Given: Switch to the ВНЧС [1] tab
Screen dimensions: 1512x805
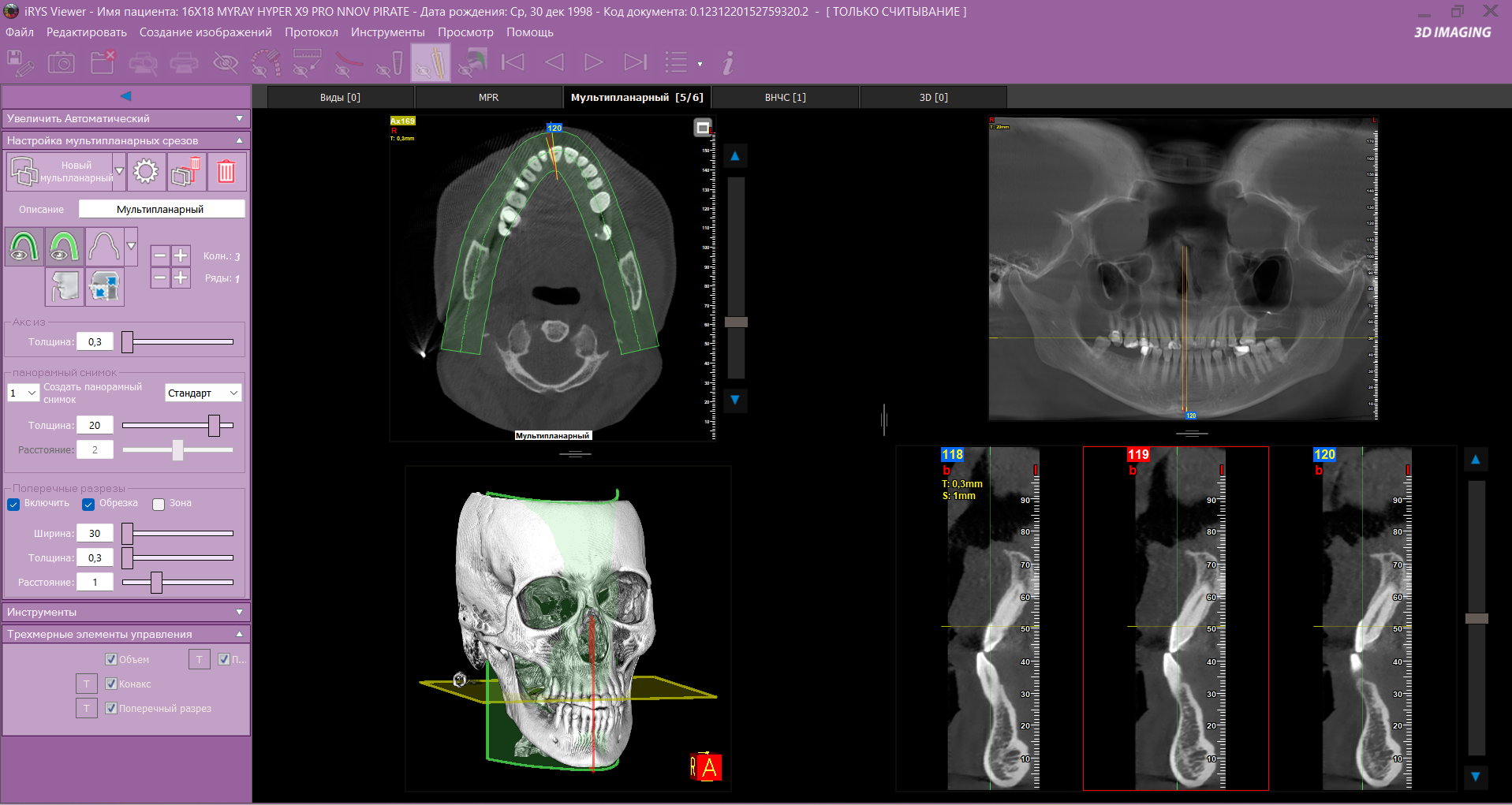Looking at the screenshot, I should 785,97.
